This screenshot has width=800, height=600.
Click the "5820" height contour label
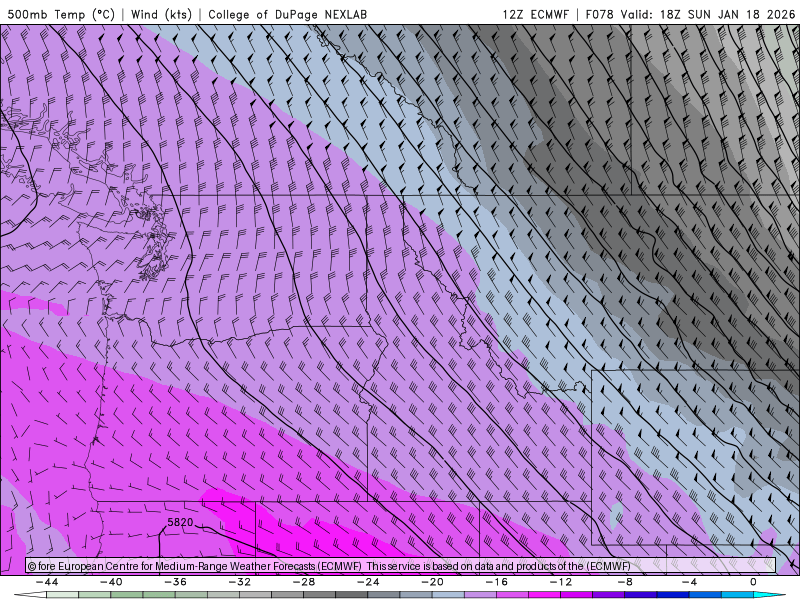pos(181,522)
